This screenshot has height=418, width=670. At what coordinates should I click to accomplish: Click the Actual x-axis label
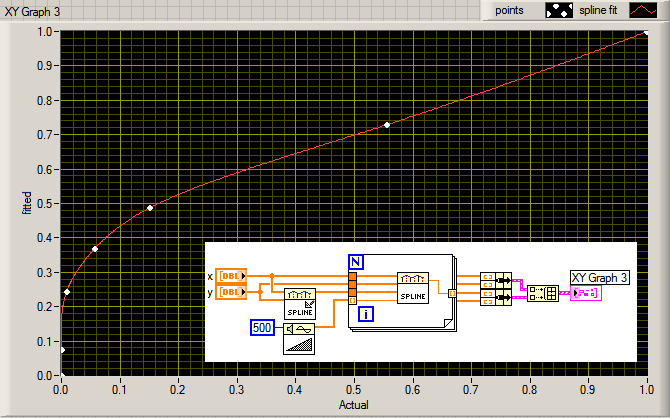pyautogui.click(x=354, y=405)
